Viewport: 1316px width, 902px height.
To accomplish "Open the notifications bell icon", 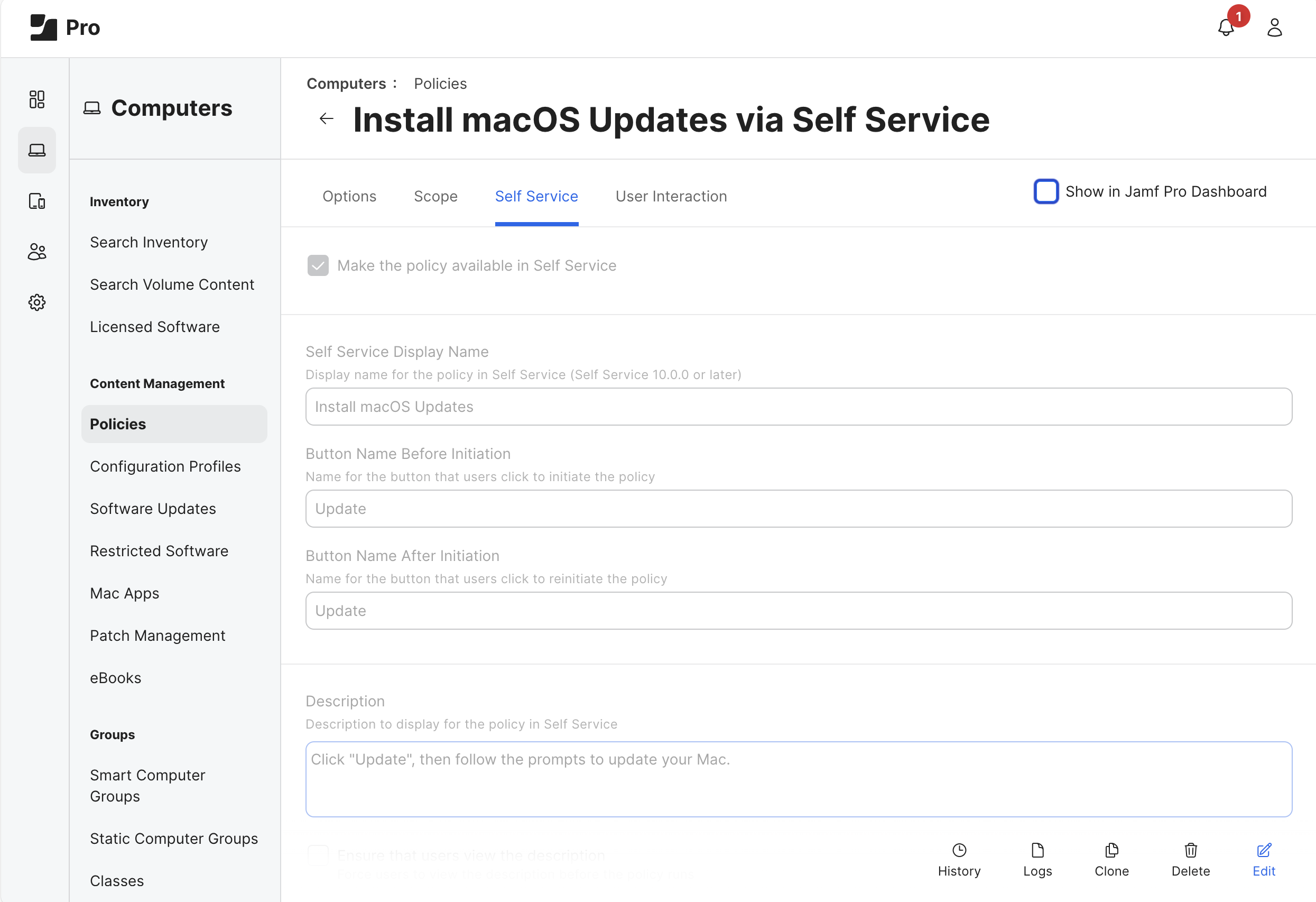I will pos(1226,27).
